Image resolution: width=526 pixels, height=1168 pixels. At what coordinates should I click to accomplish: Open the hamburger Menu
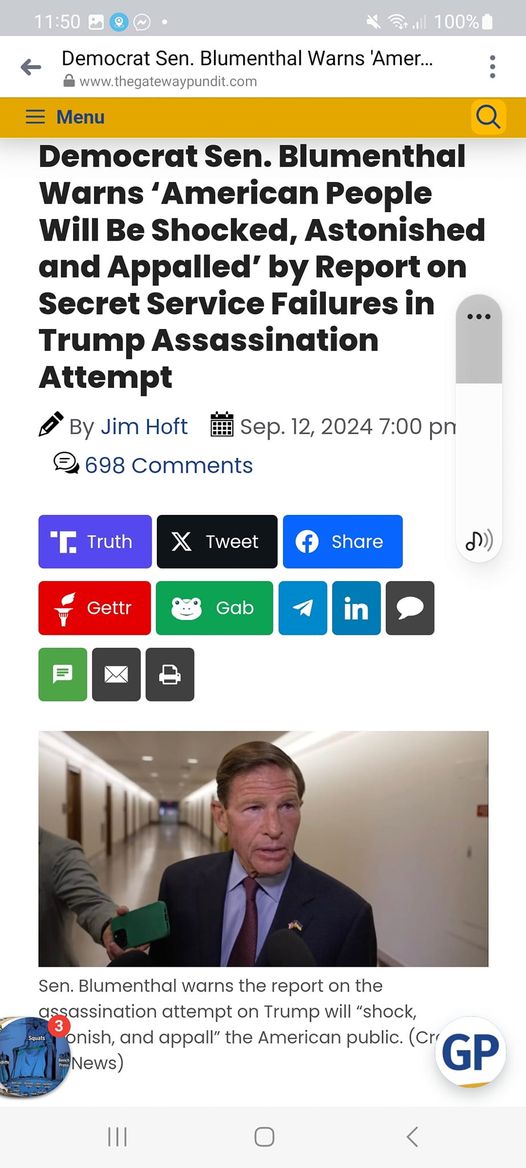[x=66, y=117]
